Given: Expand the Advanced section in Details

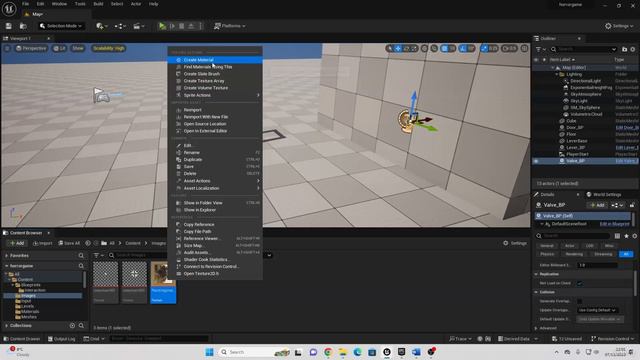Looking at the screenshot, I should (x=536, y=328).
